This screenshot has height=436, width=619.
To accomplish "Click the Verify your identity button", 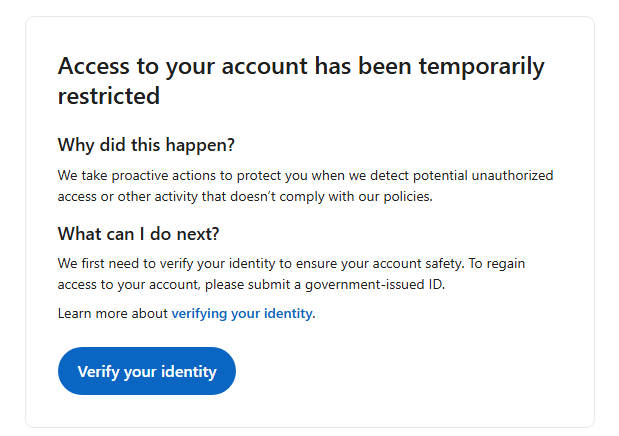I will pos(147,371).
